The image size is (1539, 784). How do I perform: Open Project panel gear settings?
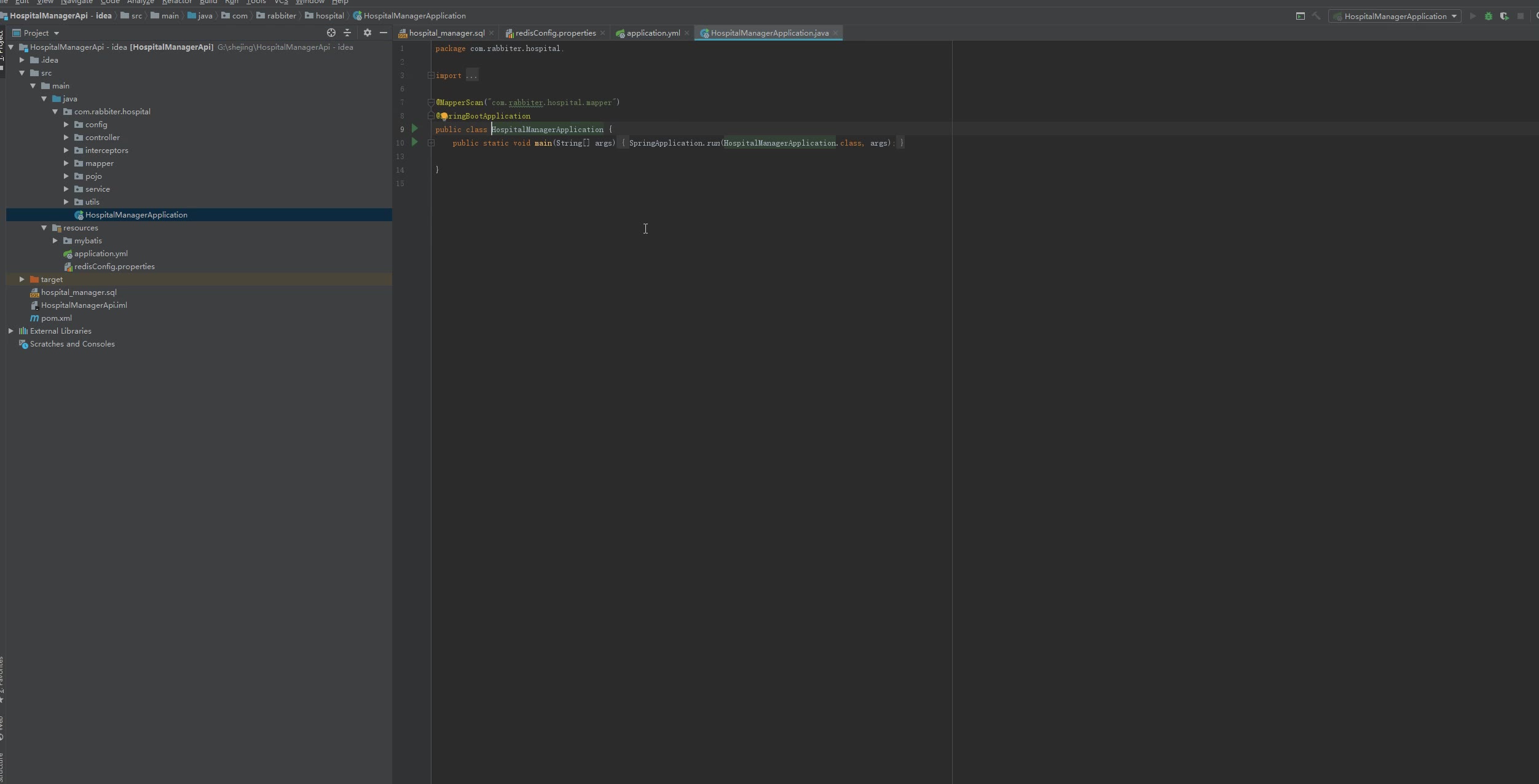tap(368, 33)
